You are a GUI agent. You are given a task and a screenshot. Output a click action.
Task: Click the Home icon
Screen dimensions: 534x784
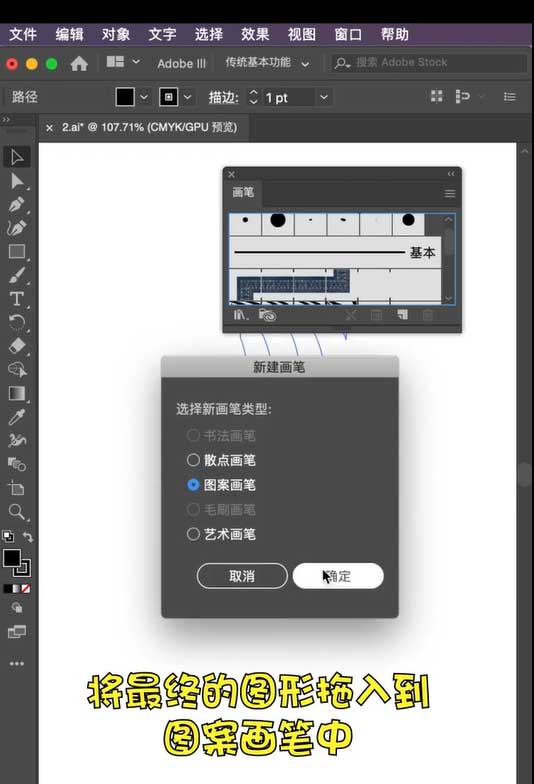79,64
